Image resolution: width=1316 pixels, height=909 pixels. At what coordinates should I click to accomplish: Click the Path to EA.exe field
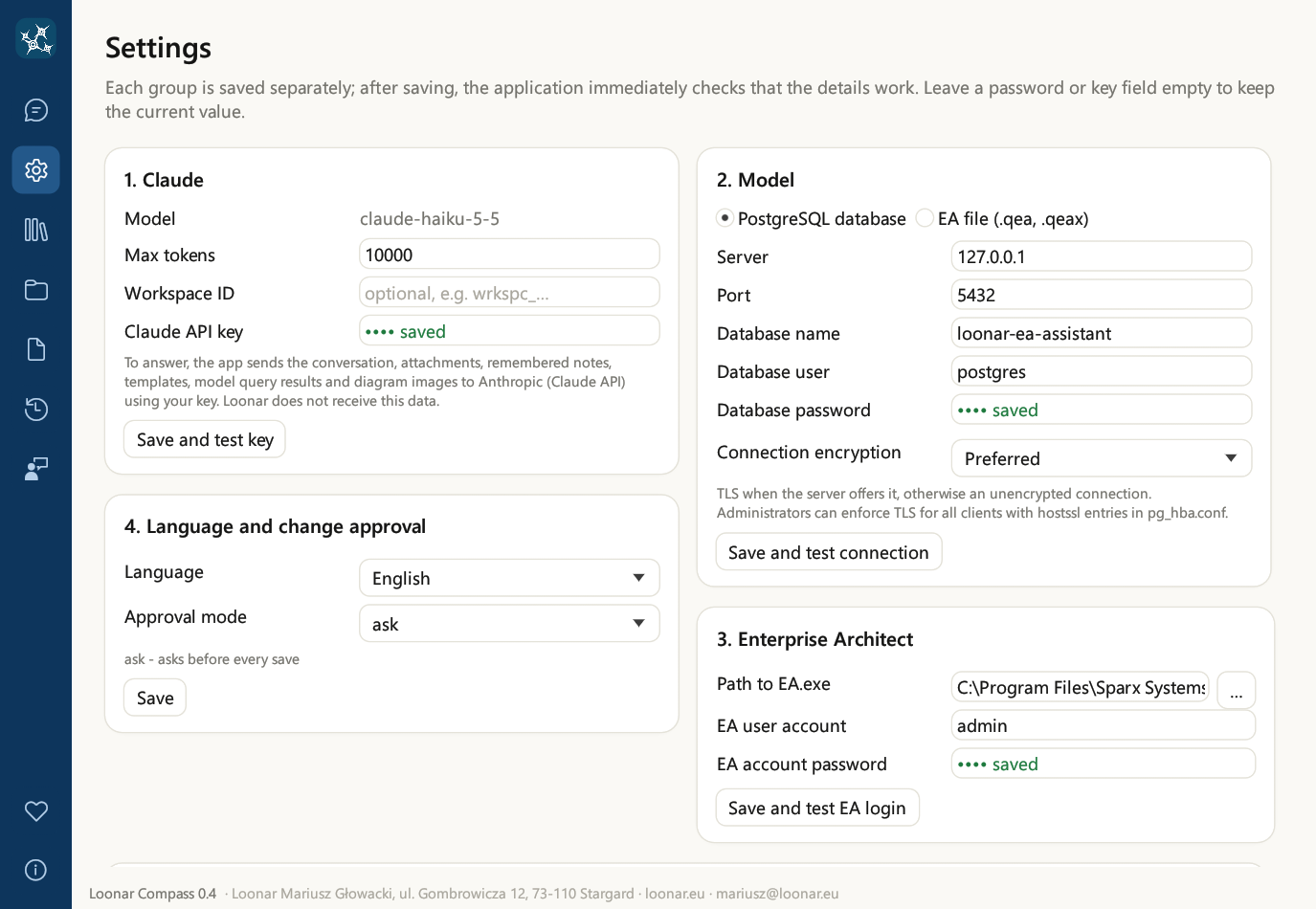1081,687
